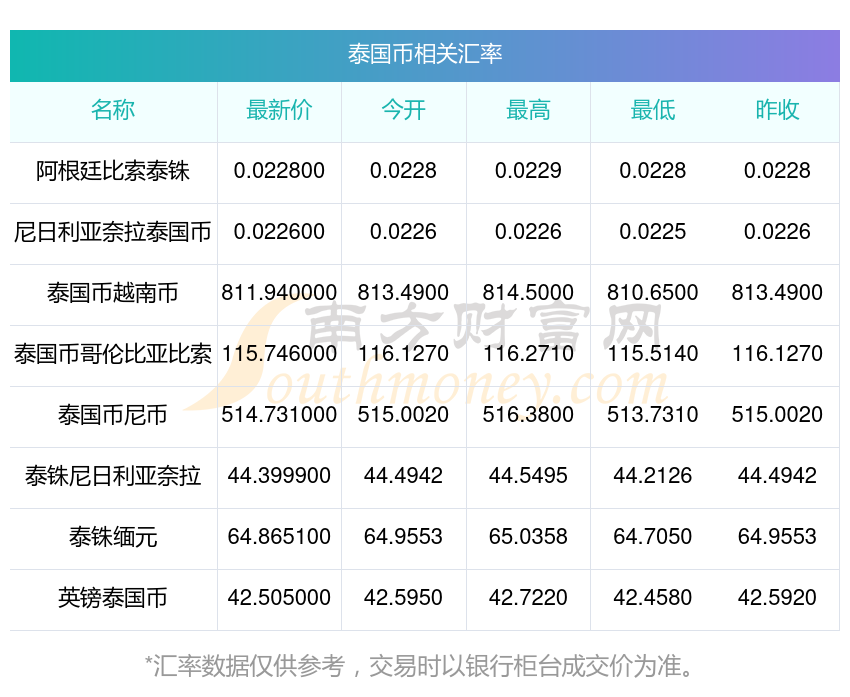This screenshot has height=697, width=850.
Task: Select the 最新价 column header
Action: [279, 110]
